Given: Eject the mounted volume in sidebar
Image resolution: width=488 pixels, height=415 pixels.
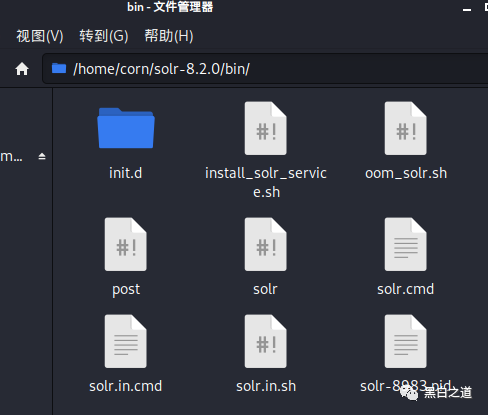Looking at the screenshot, I should coord(42,156).
